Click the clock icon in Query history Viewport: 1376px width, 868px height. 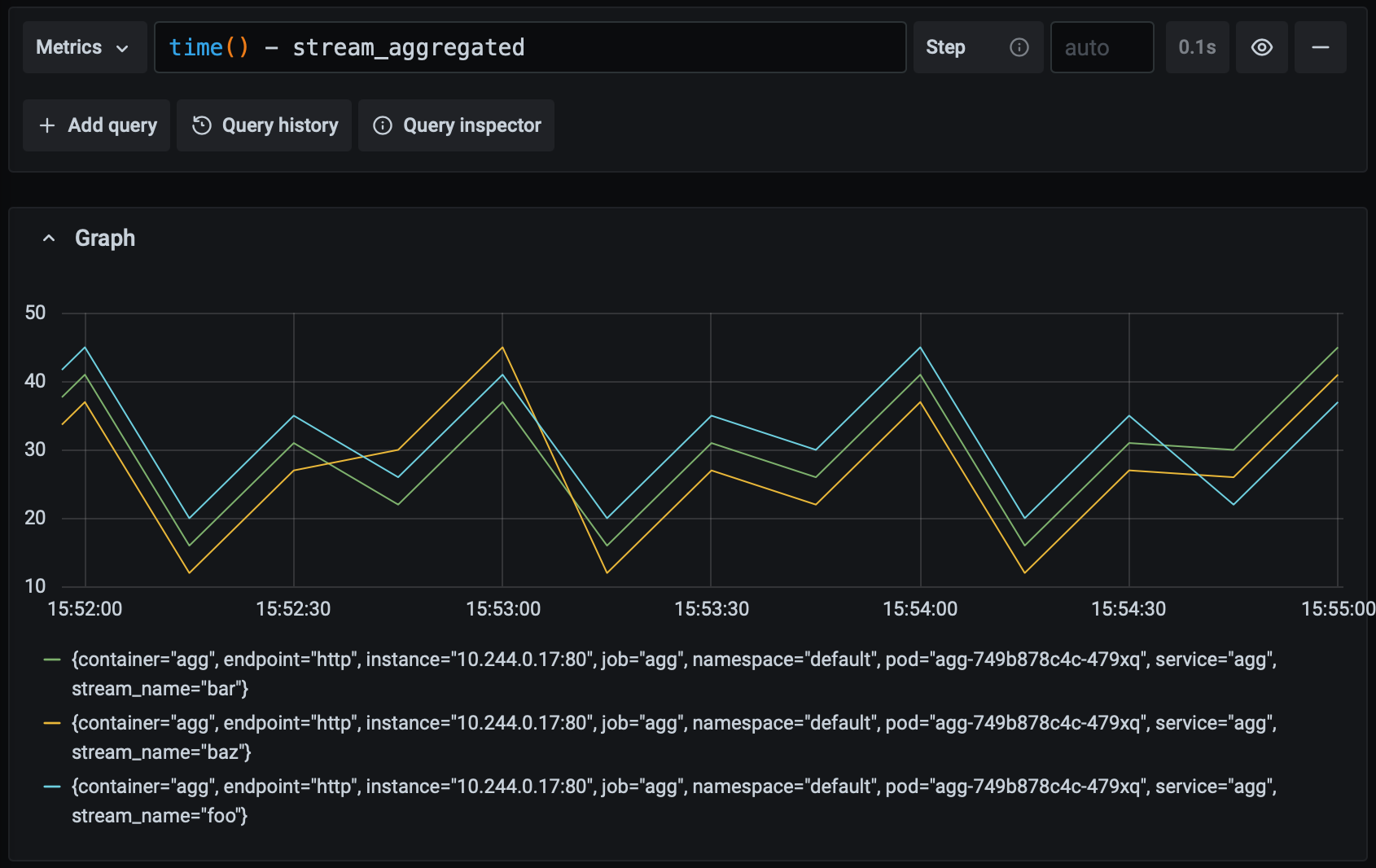point(201,125)
